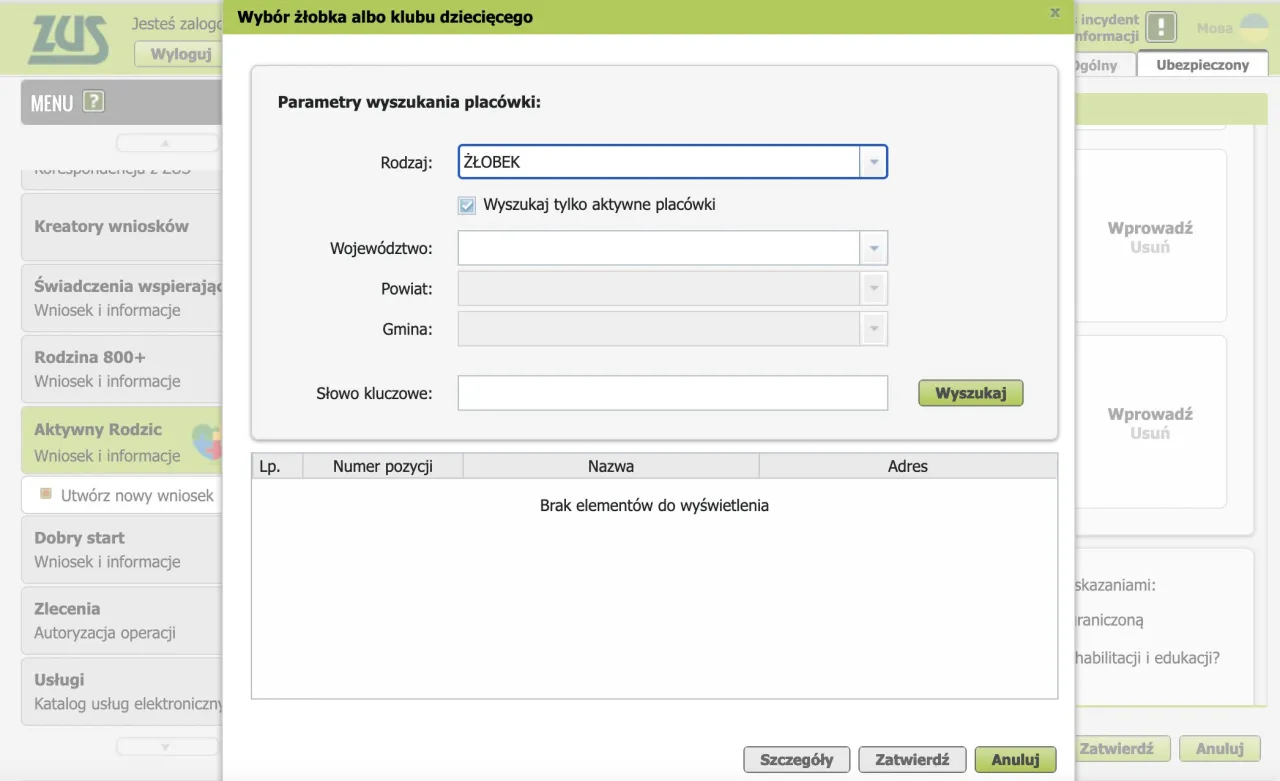Image resolution: width=1280 pixels, height=781 pixels.
Task: Expand the Powiat dropdown
Action: click(873, 289)
